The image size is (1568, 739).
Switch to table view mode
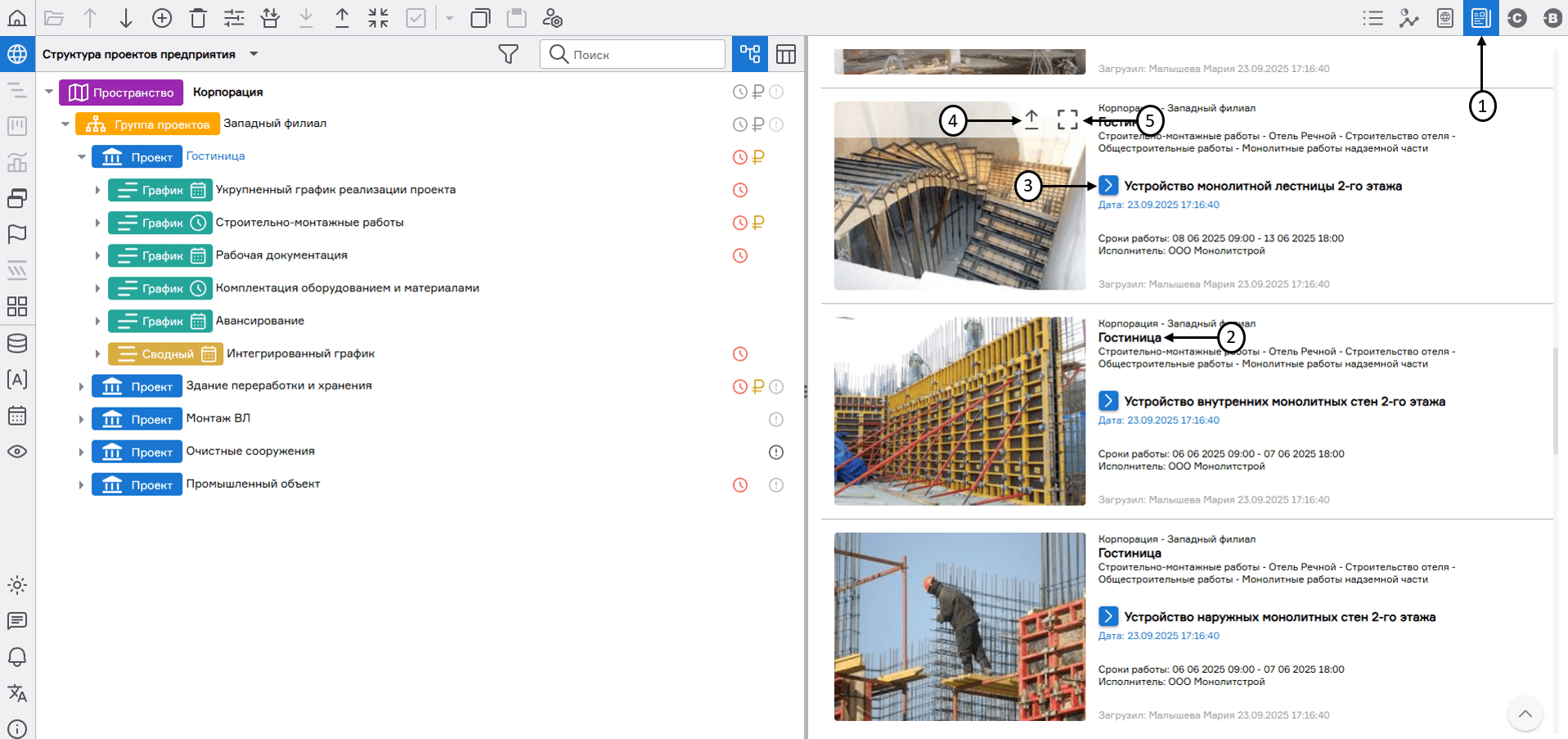coord(785,54)
